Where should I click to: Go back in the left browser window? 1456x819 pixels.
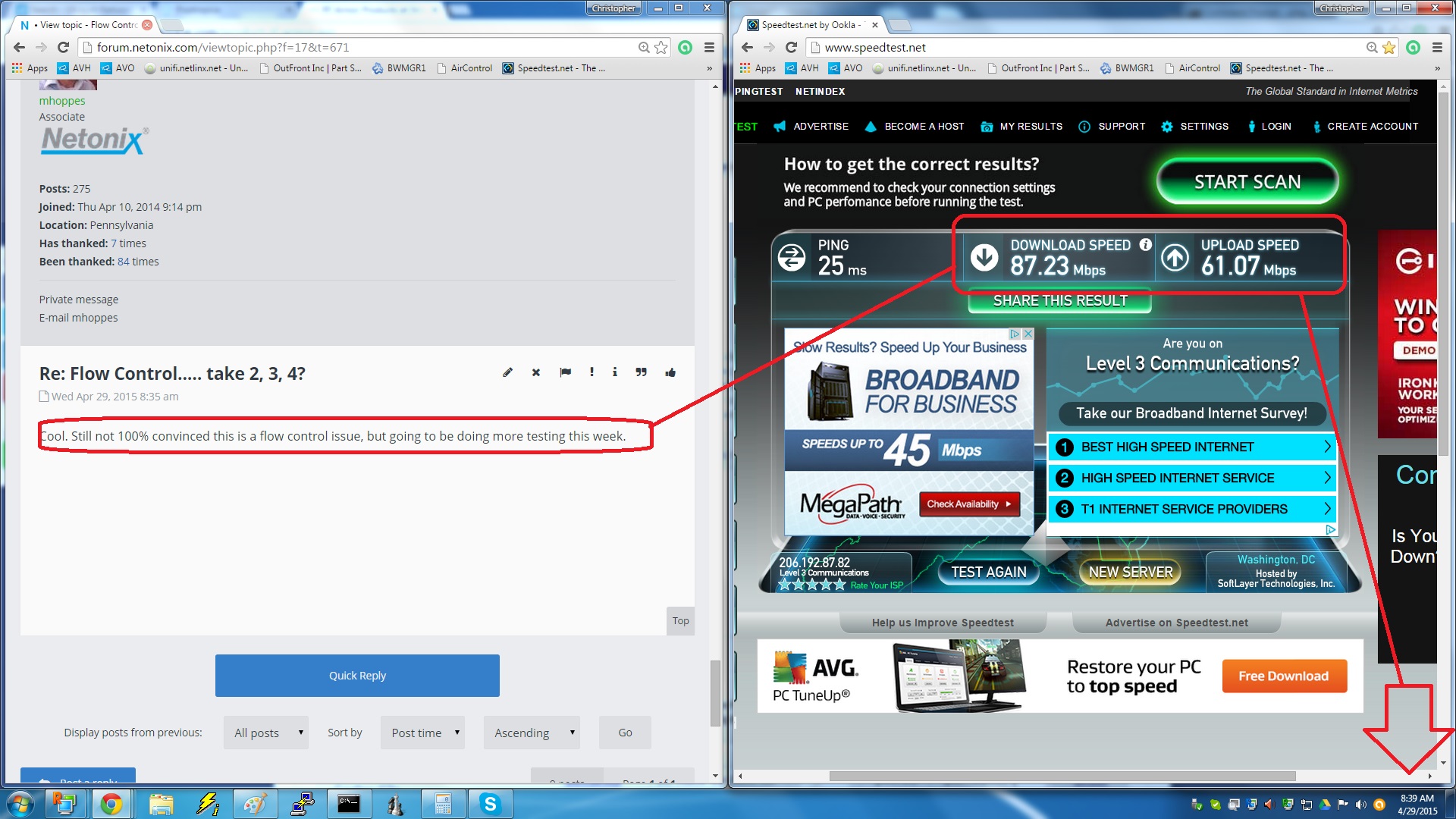coord(19,47)
